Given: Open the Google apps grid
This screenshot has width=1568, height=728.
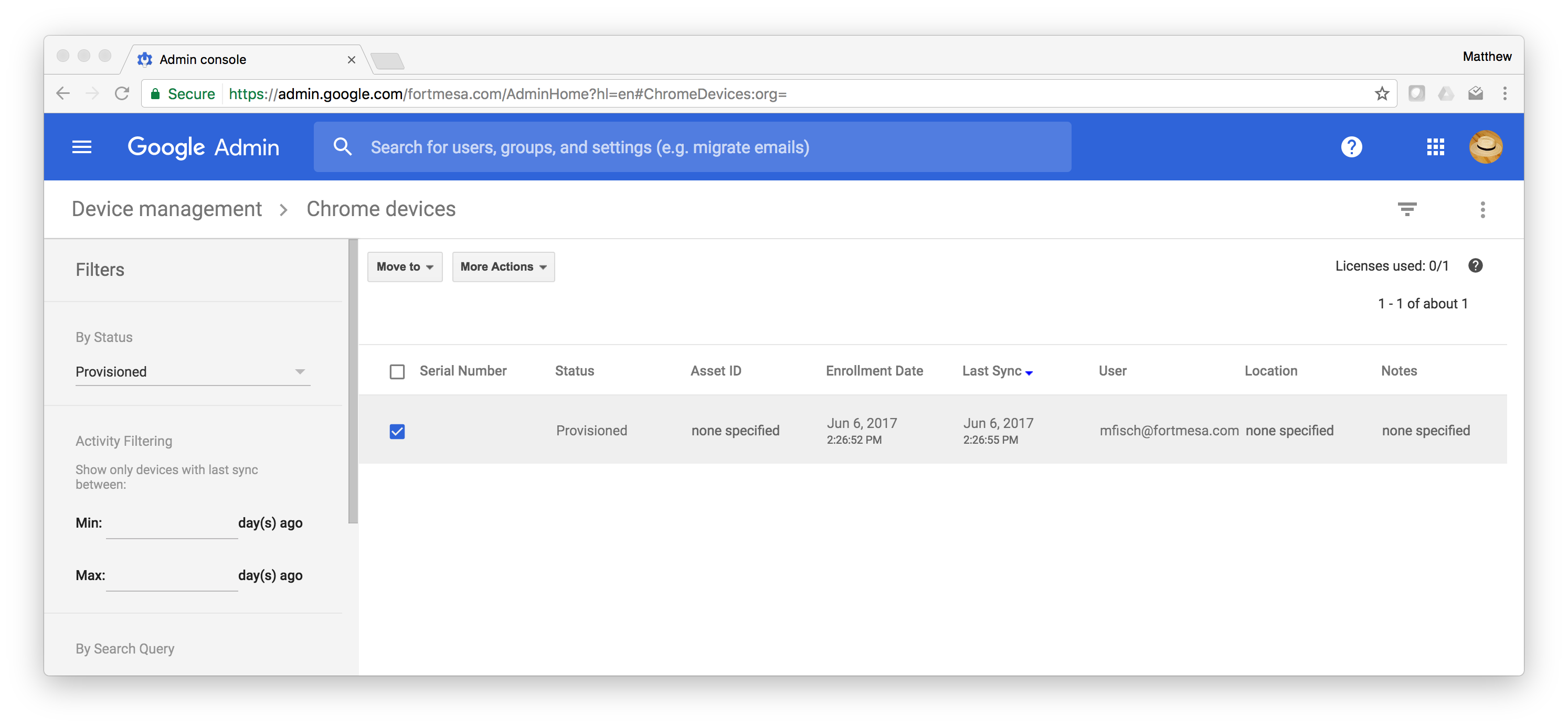Looking at the screenshot, I should tap(1435, 146).
